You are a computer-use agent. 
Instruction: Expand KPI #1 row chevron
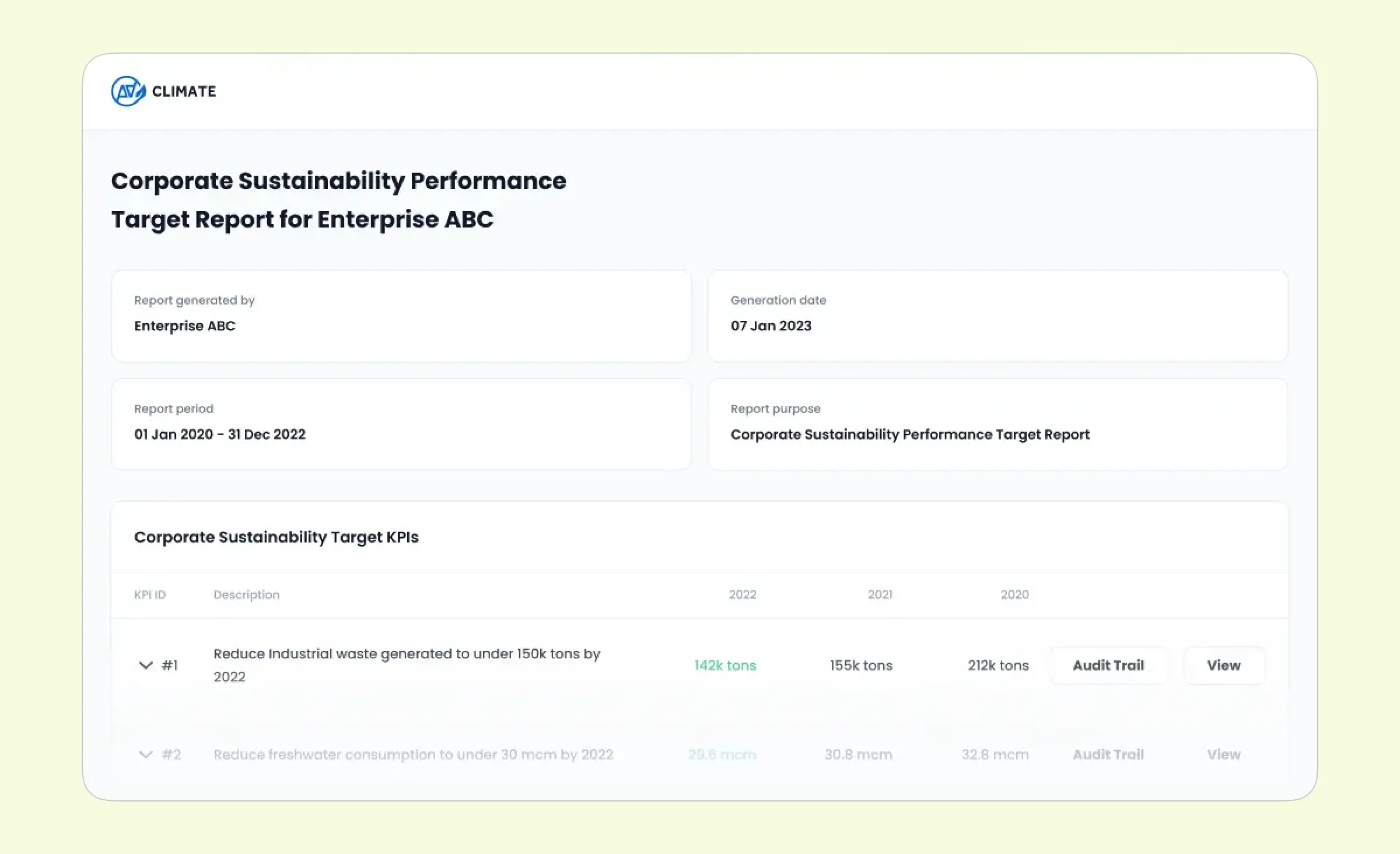tap(145, 665)
